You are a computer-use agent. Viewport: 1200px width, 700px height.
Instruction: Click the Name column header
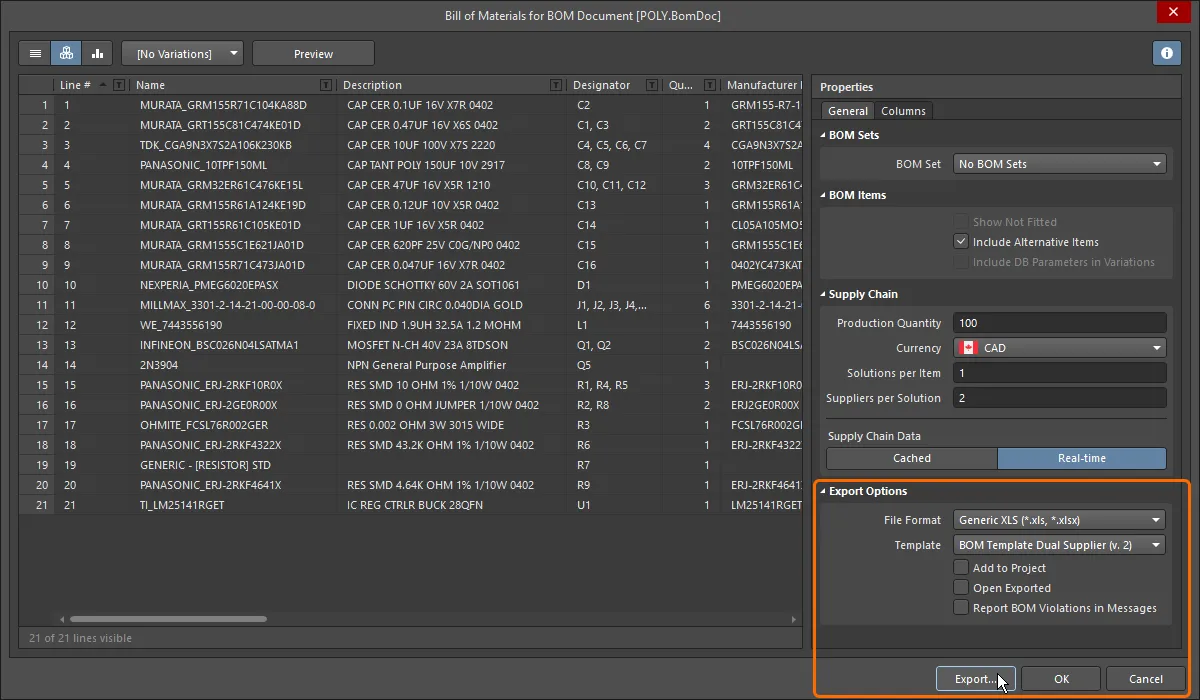233,85
